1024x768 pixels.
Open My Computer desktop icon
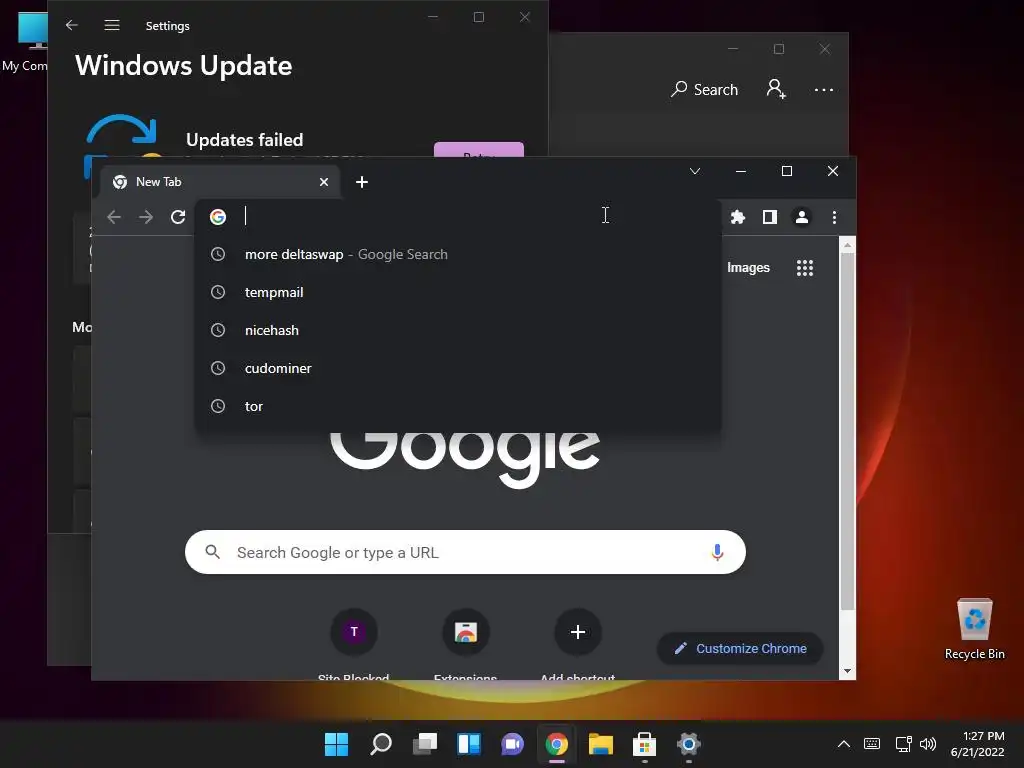[x=25, y=42]
